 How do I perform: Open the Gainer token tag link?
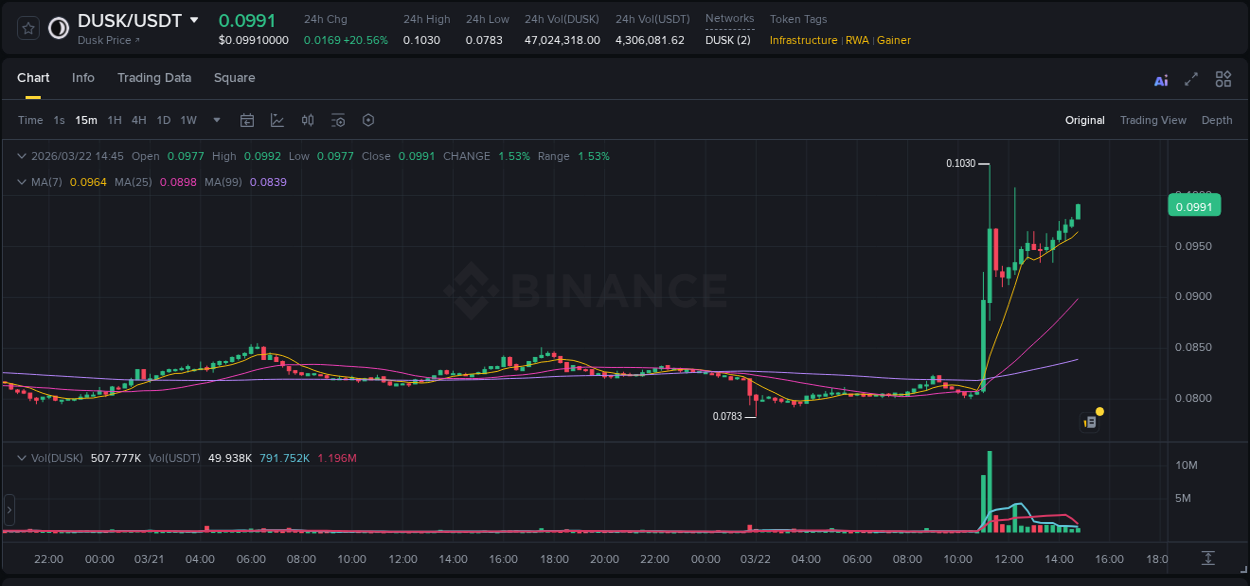click(894, 40)
